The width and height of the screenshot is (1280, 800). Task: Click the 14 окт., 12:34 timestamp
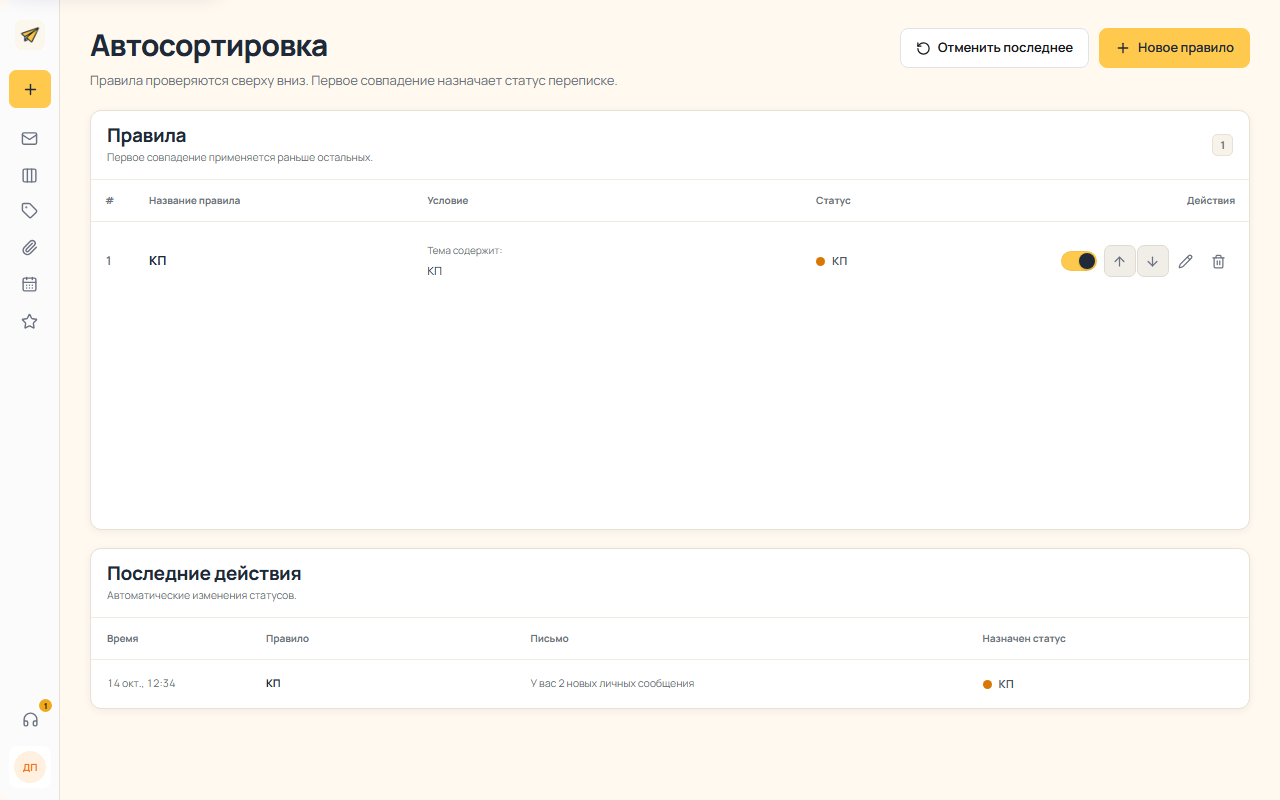coord(141,684)
